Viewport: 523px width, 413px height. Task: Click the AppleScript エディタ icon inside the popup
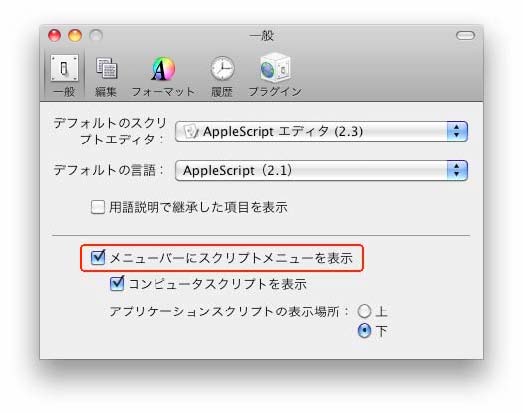tap(191, 131)
